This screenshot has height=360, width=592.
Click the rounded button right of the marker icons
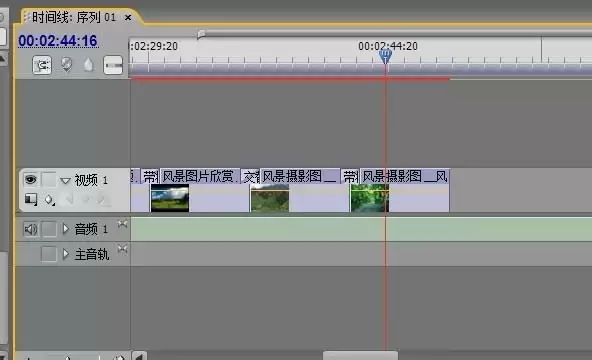point(113,65)
